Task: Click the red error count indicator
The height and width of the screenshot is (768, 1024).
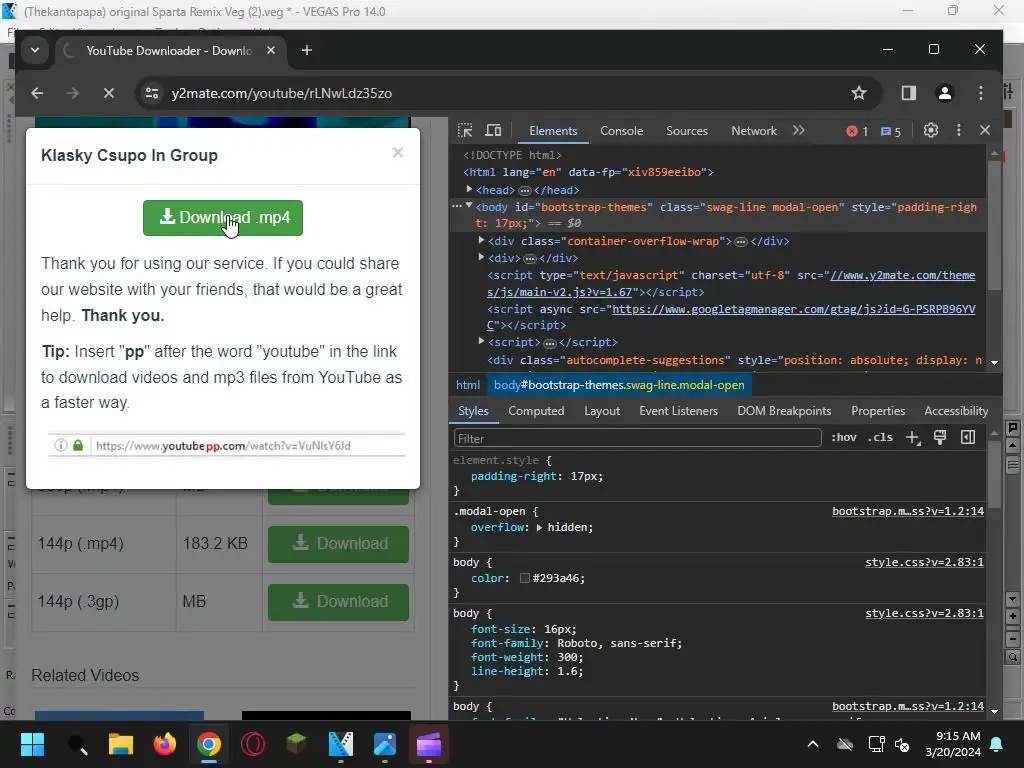Action: [x=857, y=131]
